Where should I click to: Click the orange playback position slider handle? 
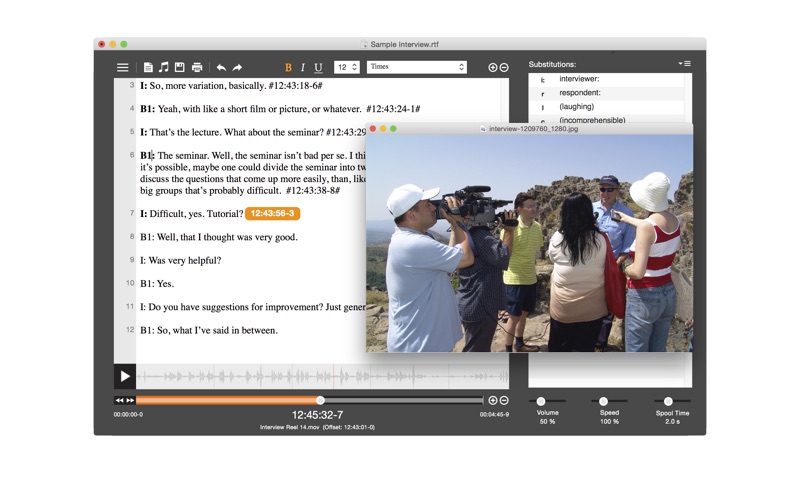[x=320, y=401]
